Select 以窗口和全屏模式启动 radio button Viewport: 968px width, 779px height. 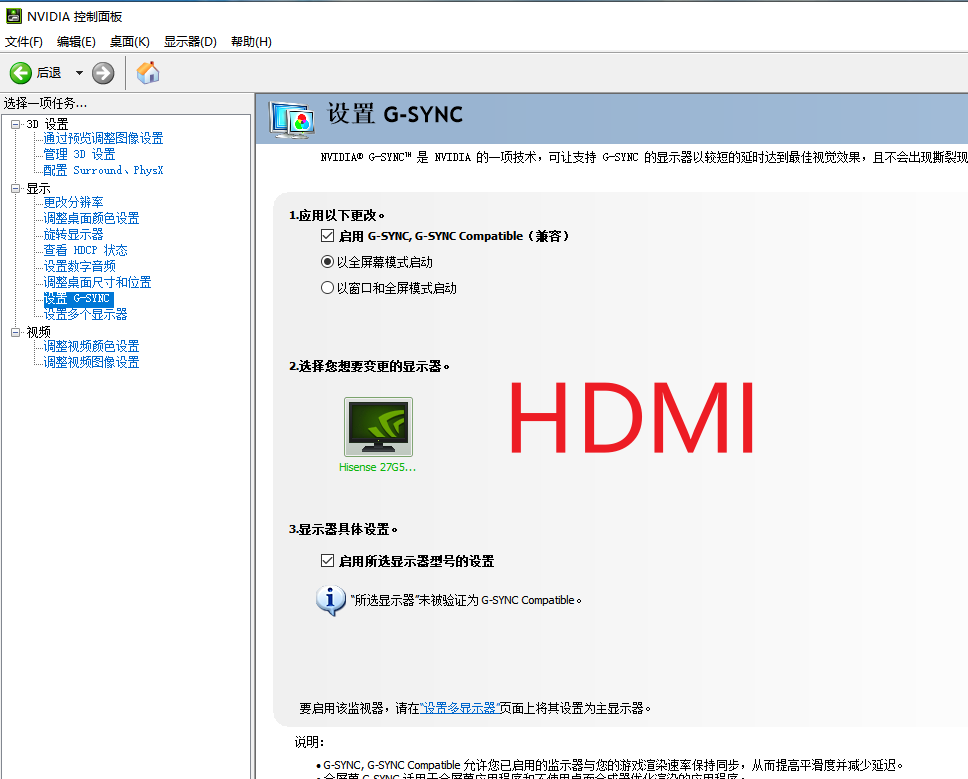click(x=327, y=289)
